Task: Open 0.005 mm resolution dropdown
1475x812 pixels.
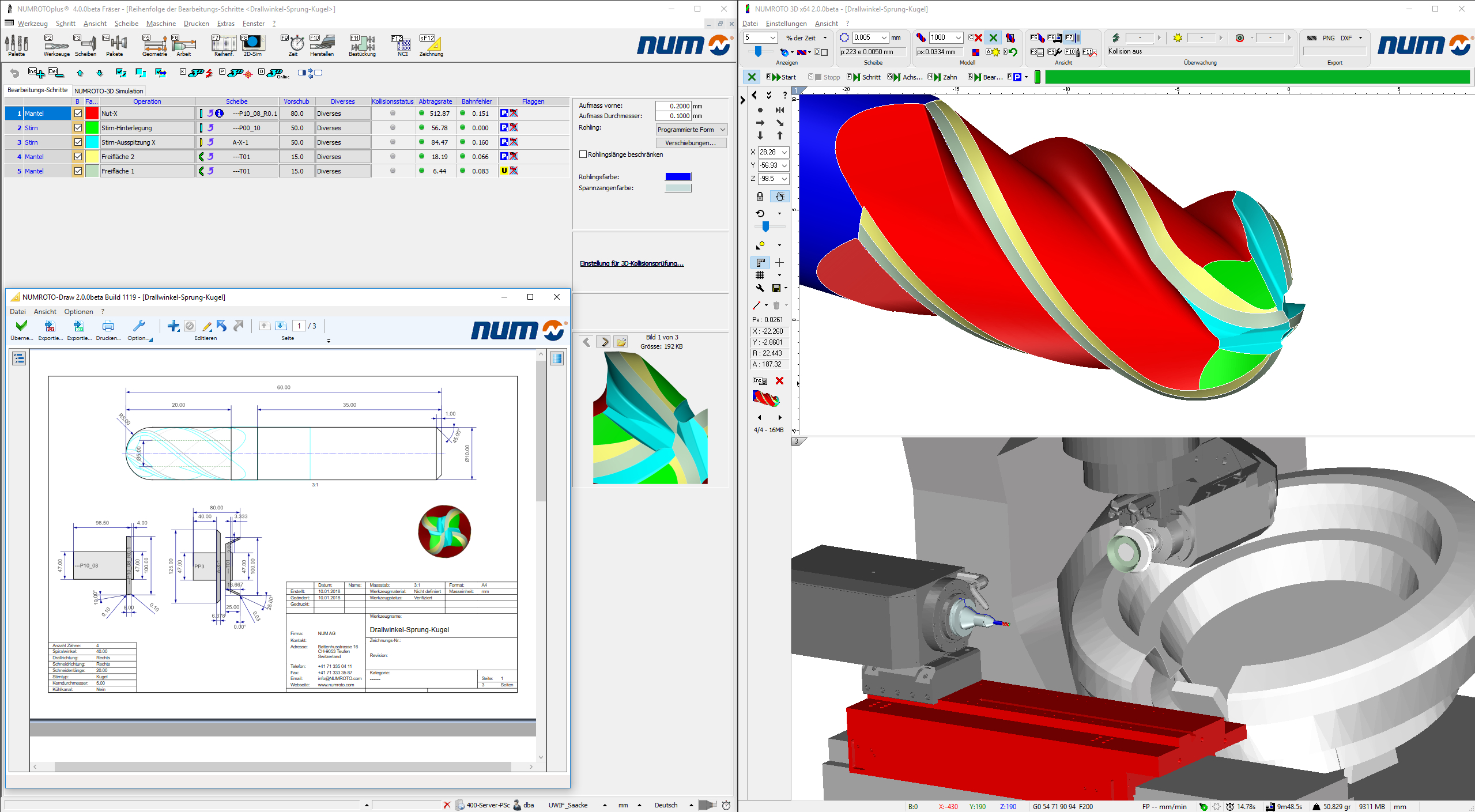Action: click(884, 38)
